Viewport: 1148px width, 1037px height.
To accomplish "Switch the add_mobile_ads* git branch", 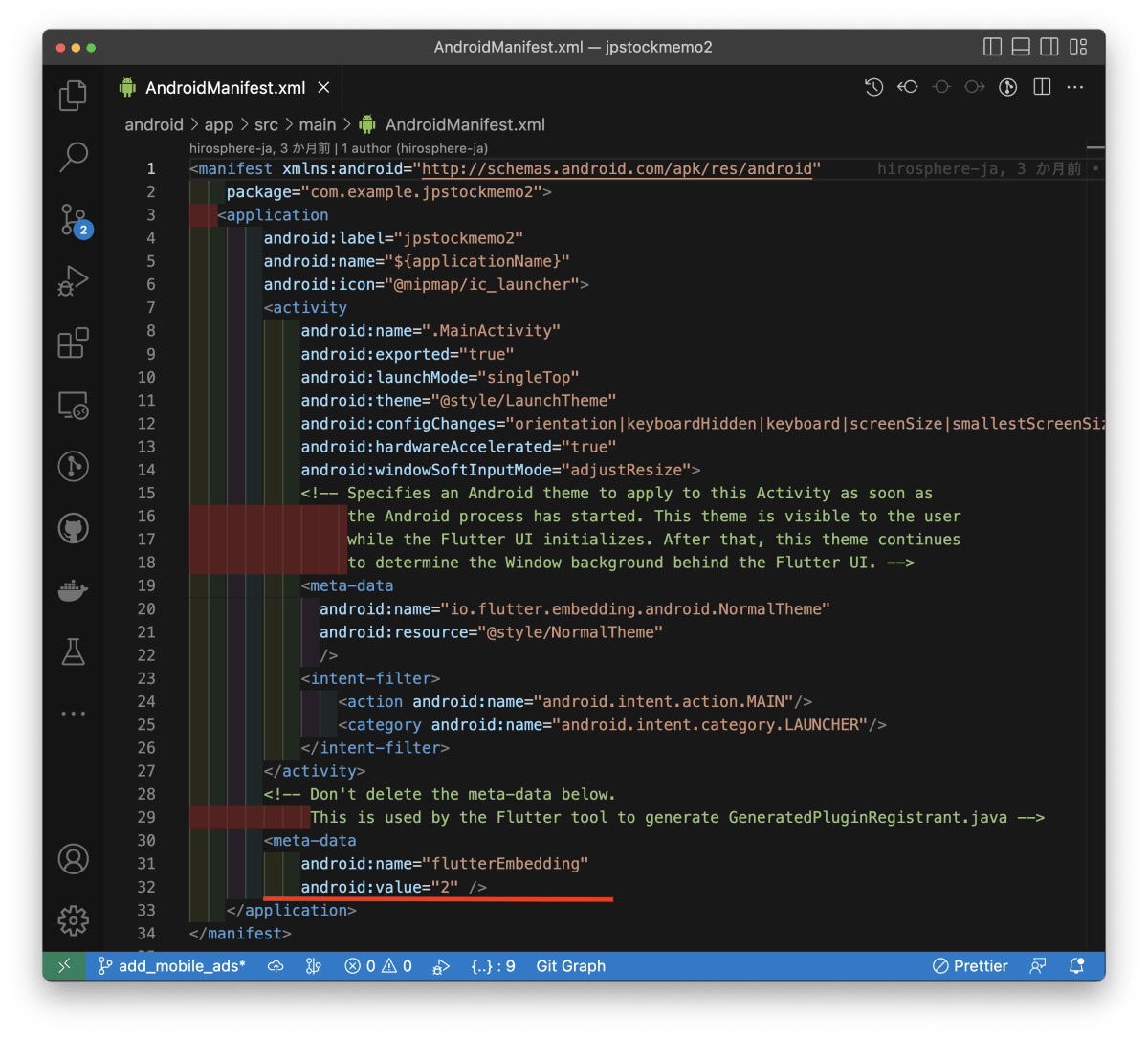I will click(171, 966).
